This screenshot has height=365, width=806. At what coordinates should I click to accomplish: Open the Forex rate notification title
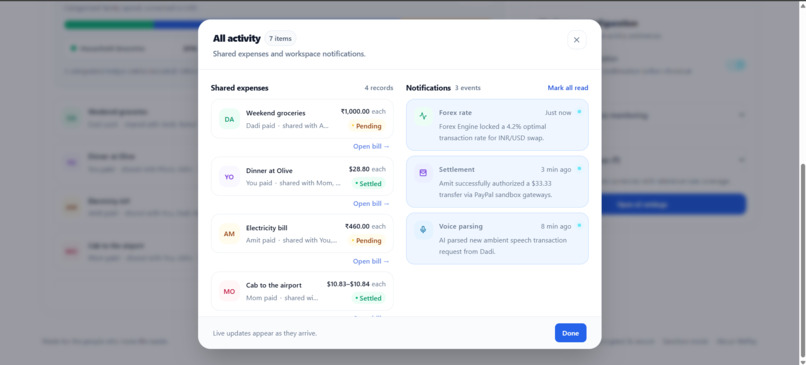[455, 113]
